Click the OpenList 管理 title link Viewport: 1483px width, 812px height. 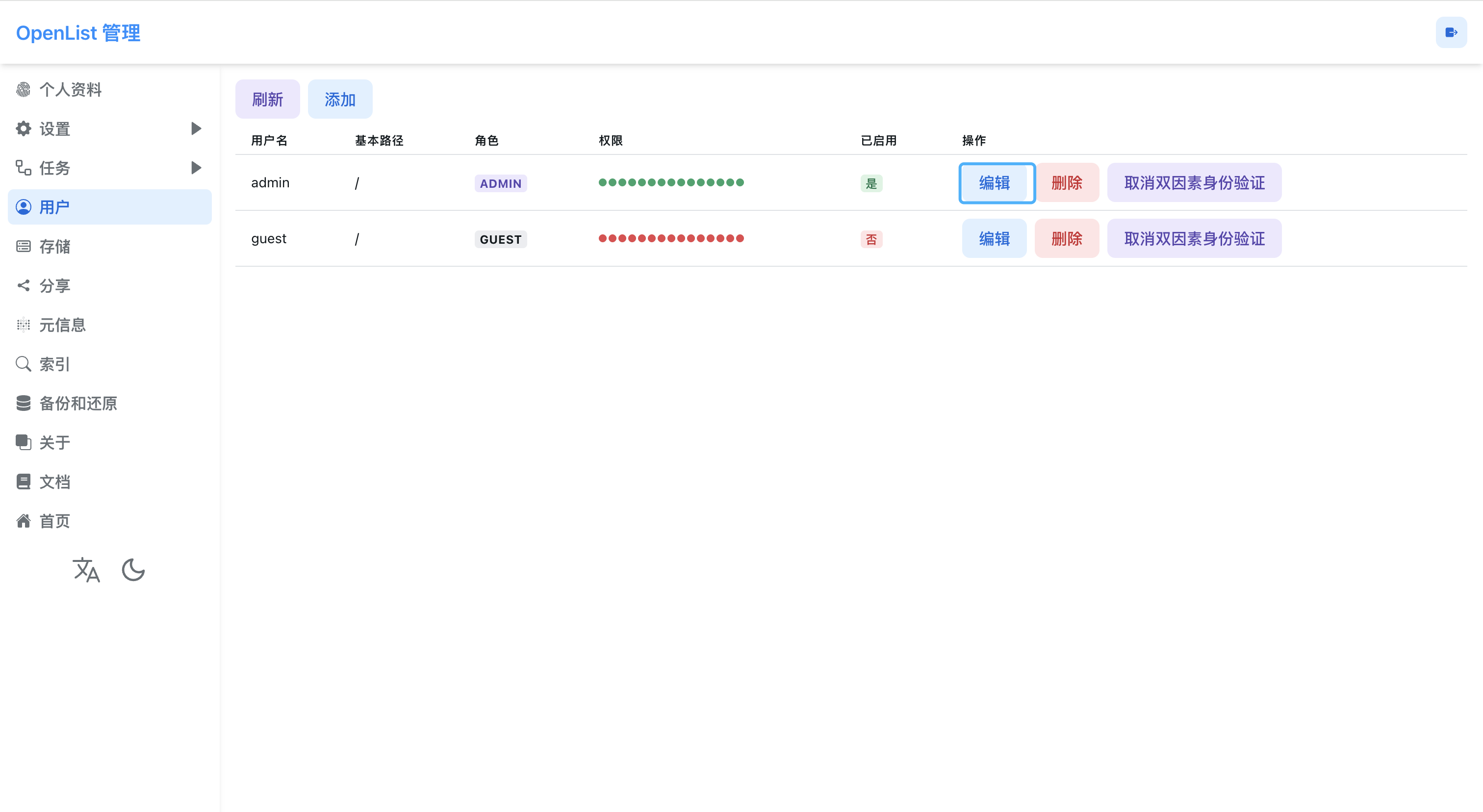[78, 33]
